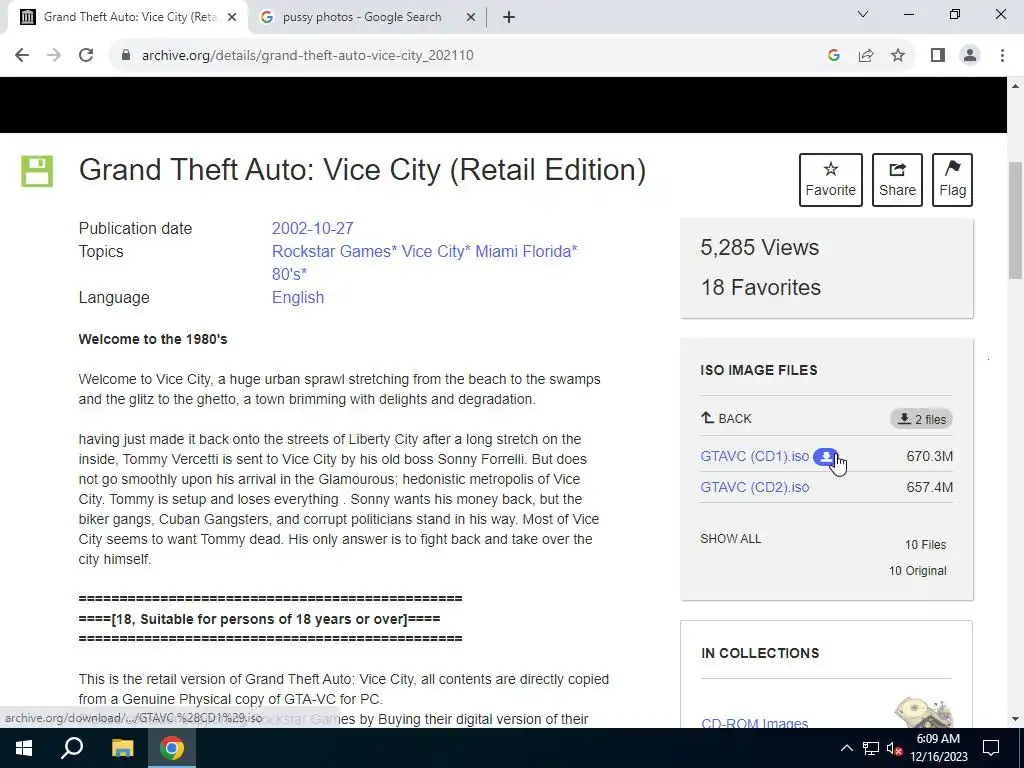Open Chrome's three-dot menu
This screenshot has width=1024, height=768.
pos(1002,56)
